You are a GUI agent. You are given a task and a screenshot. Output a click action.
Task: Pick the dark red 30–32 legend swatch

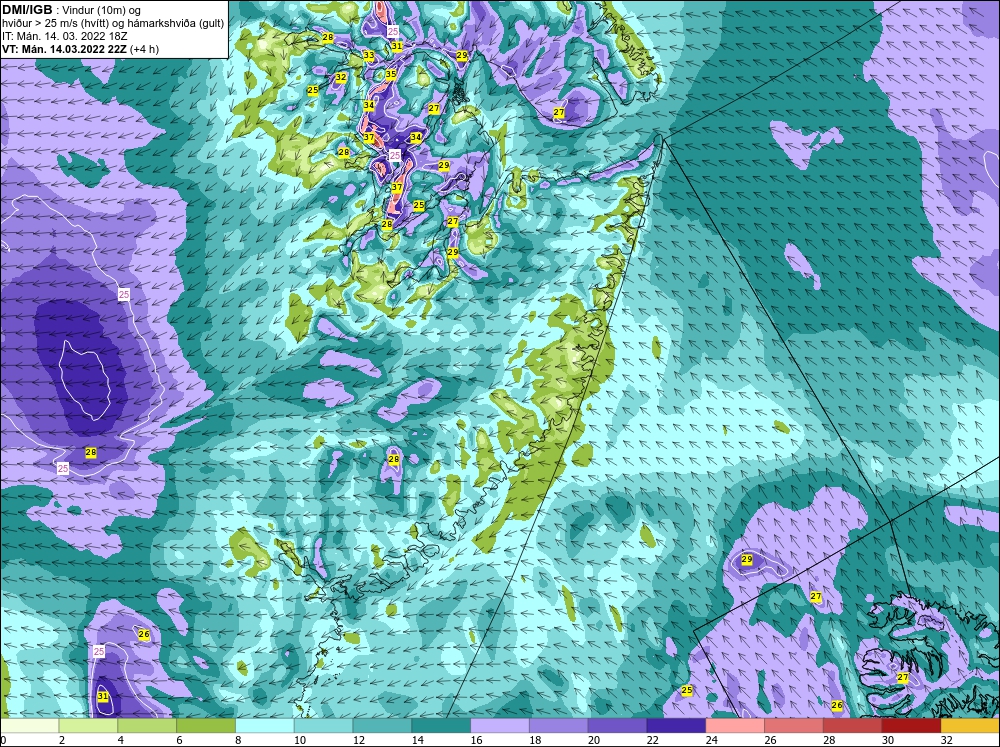[x=911, y=725]
